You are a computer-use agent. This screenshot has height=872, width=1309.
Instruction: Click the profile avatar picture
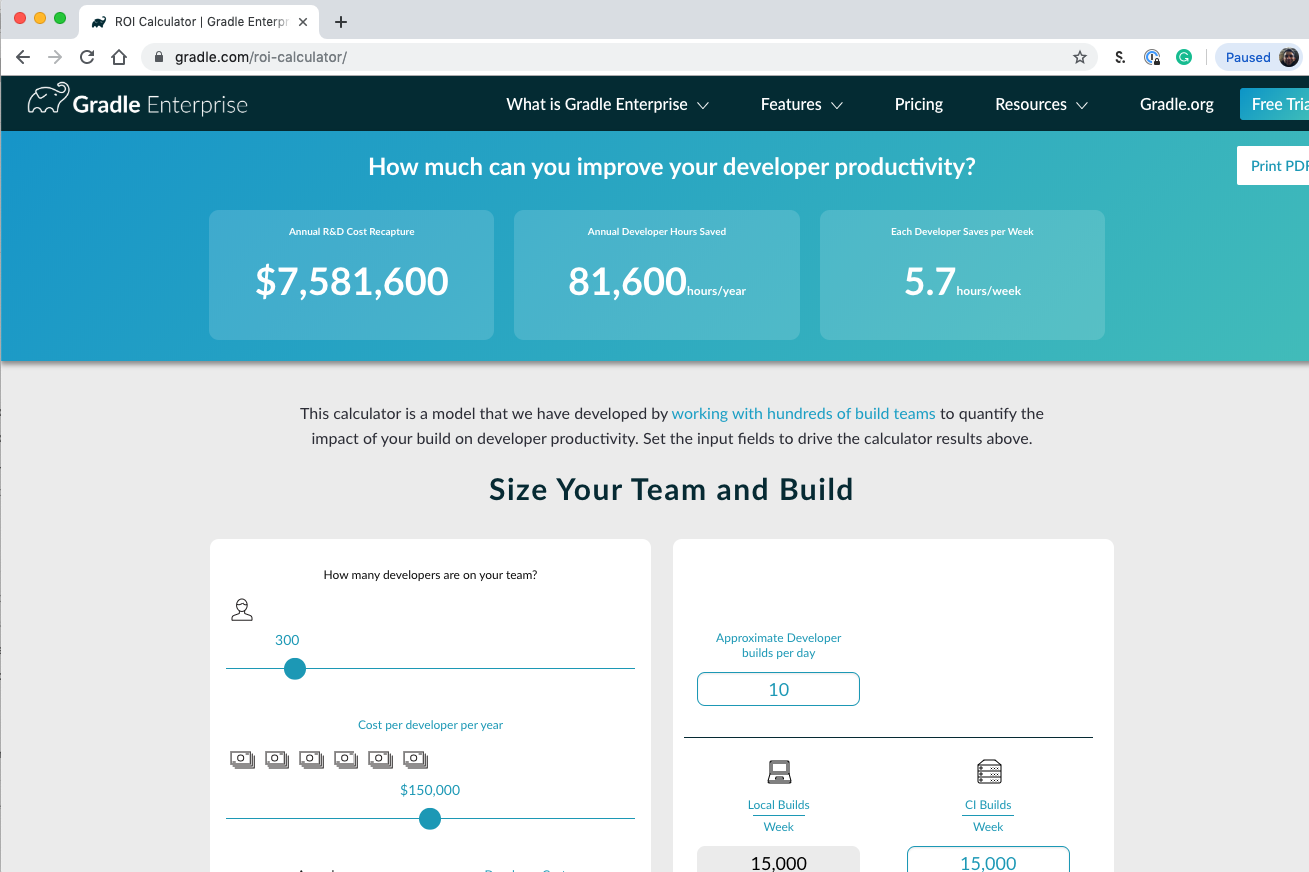pyautogui.click(x=1289, y=57)
